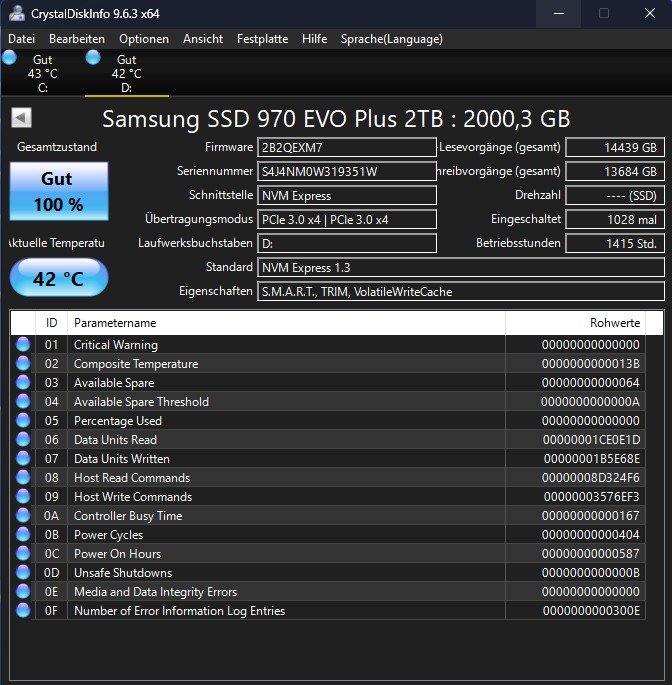This screenshot has width=672, height=685.
Task: Click status orb for Critical Warning row
Action: pos(23,344)
